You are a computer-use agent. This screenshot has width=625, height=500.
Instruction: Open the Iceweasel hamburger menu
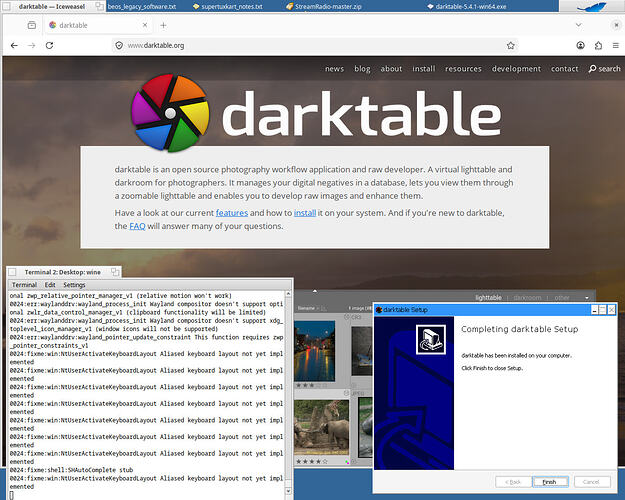(x=616, y=45)
